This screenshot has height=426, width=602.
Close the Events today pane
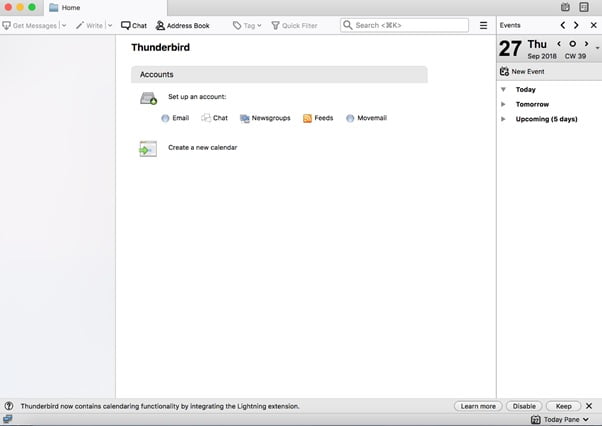click(x=594, y=25)
